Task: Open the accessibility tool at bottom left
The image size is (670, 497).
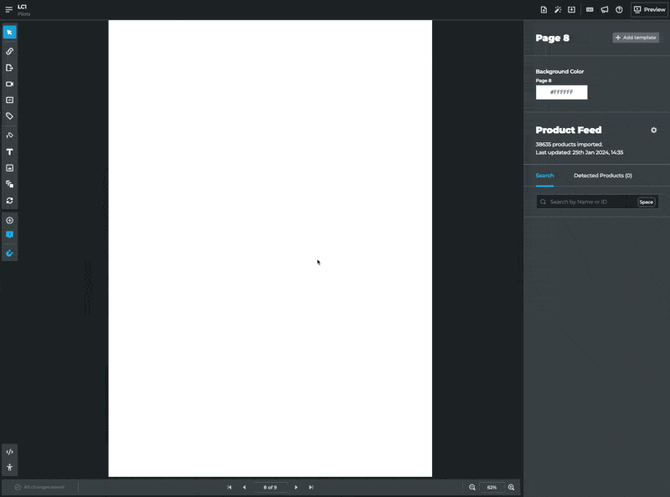Action: [x=10, y=467]
